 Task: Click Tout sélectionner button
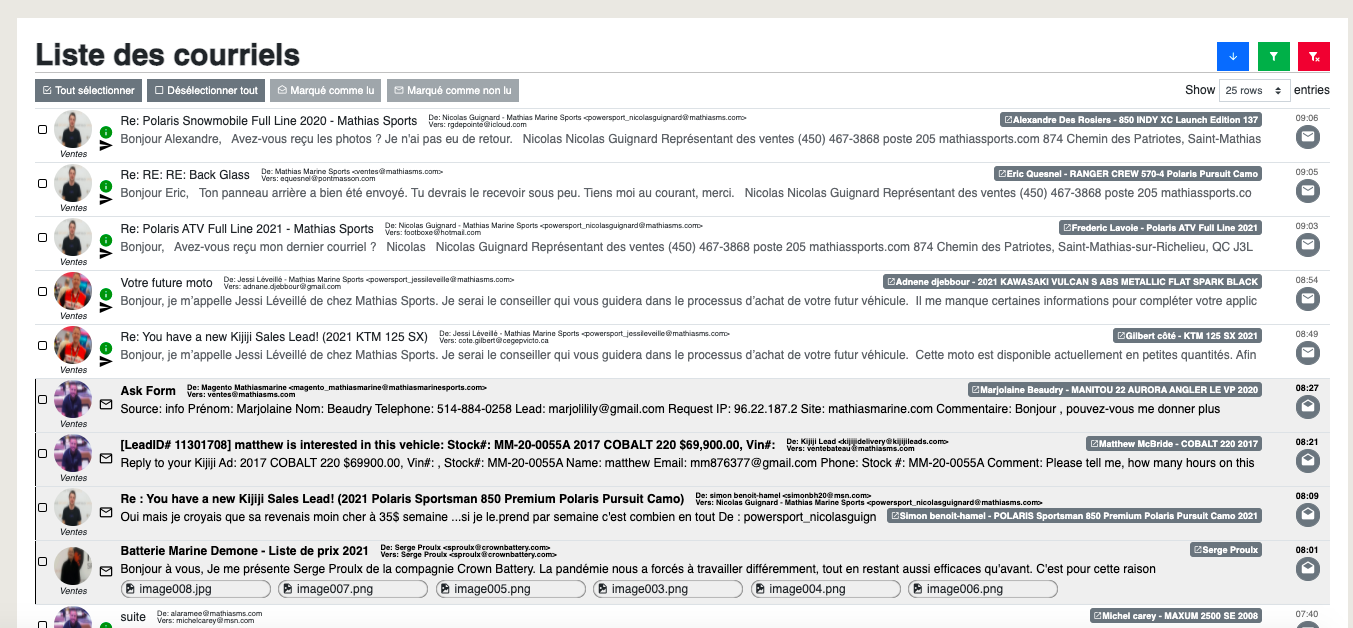[88, 91]
